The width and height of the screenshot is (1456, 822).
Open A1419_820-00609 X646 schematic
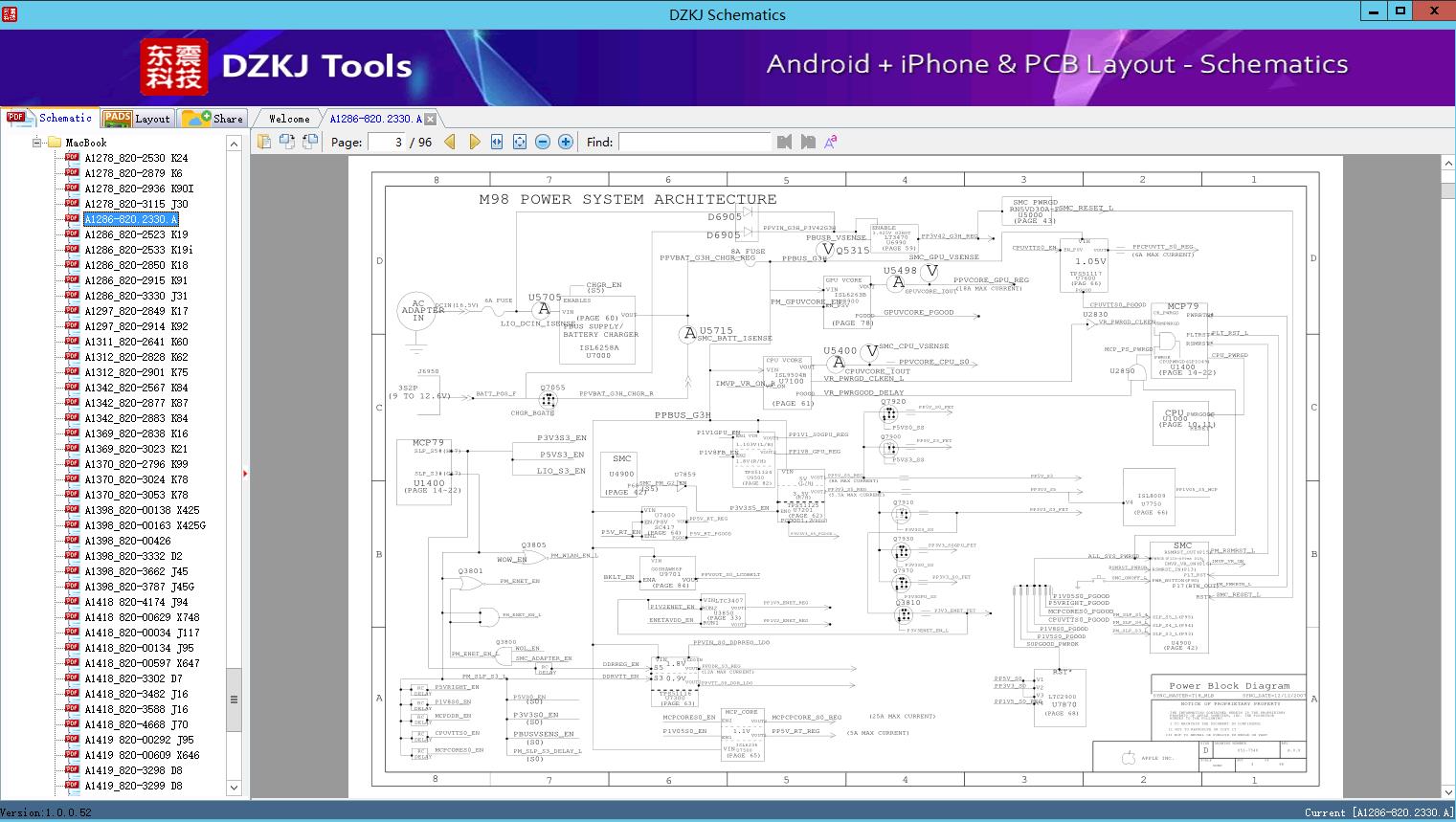tap(142, 755)
